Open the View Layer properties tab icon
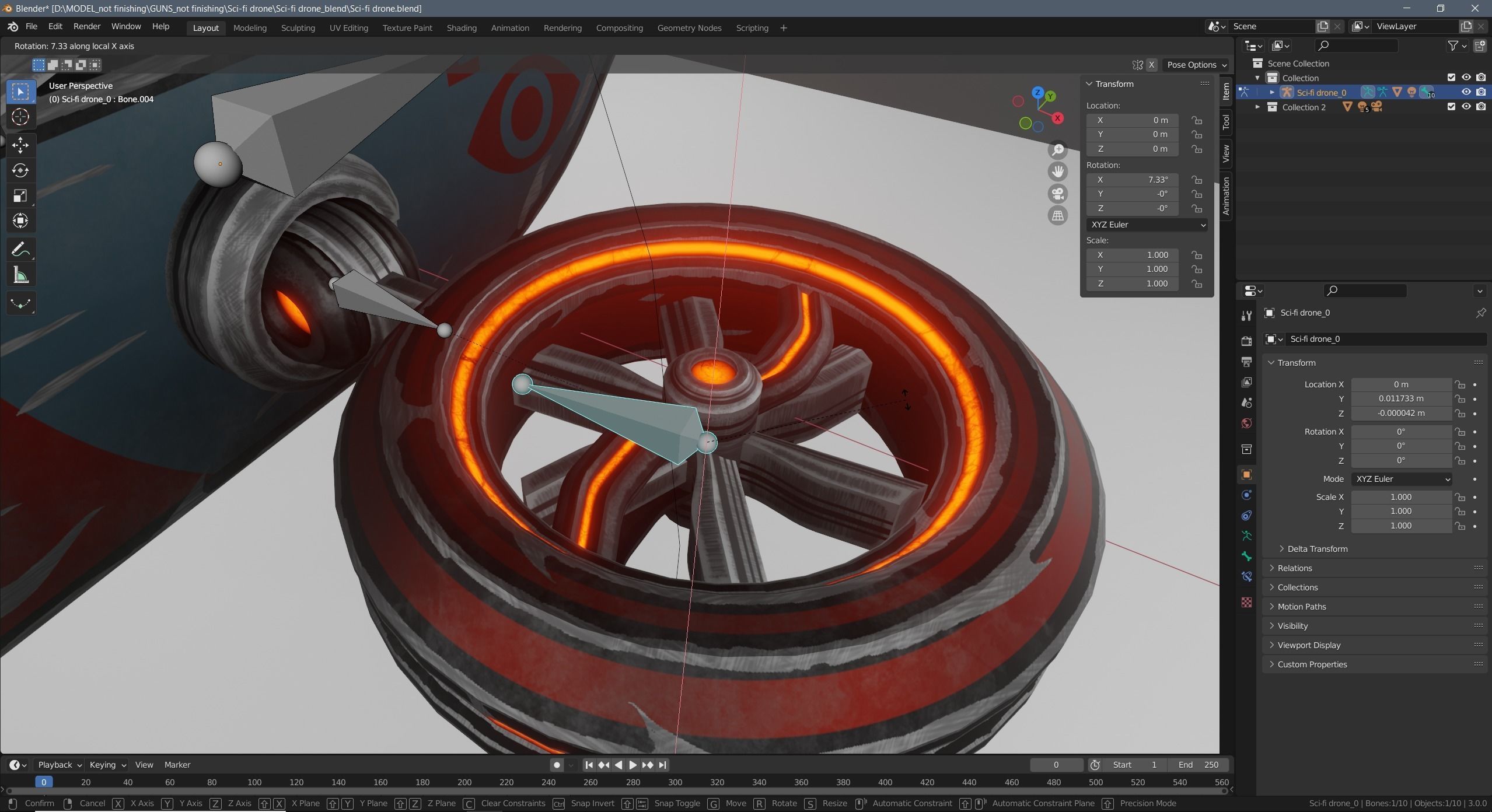1492x812 pixels. pos(1246,382)
